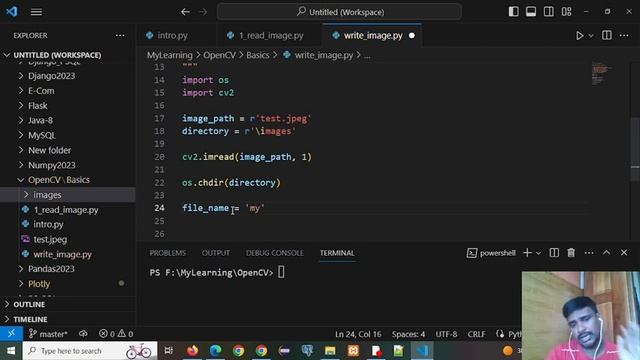The width and height of the screenshot is (640, 360).
Task: Switch to DEBUG CONSOLE tab
Action: [x=275, y=253]
